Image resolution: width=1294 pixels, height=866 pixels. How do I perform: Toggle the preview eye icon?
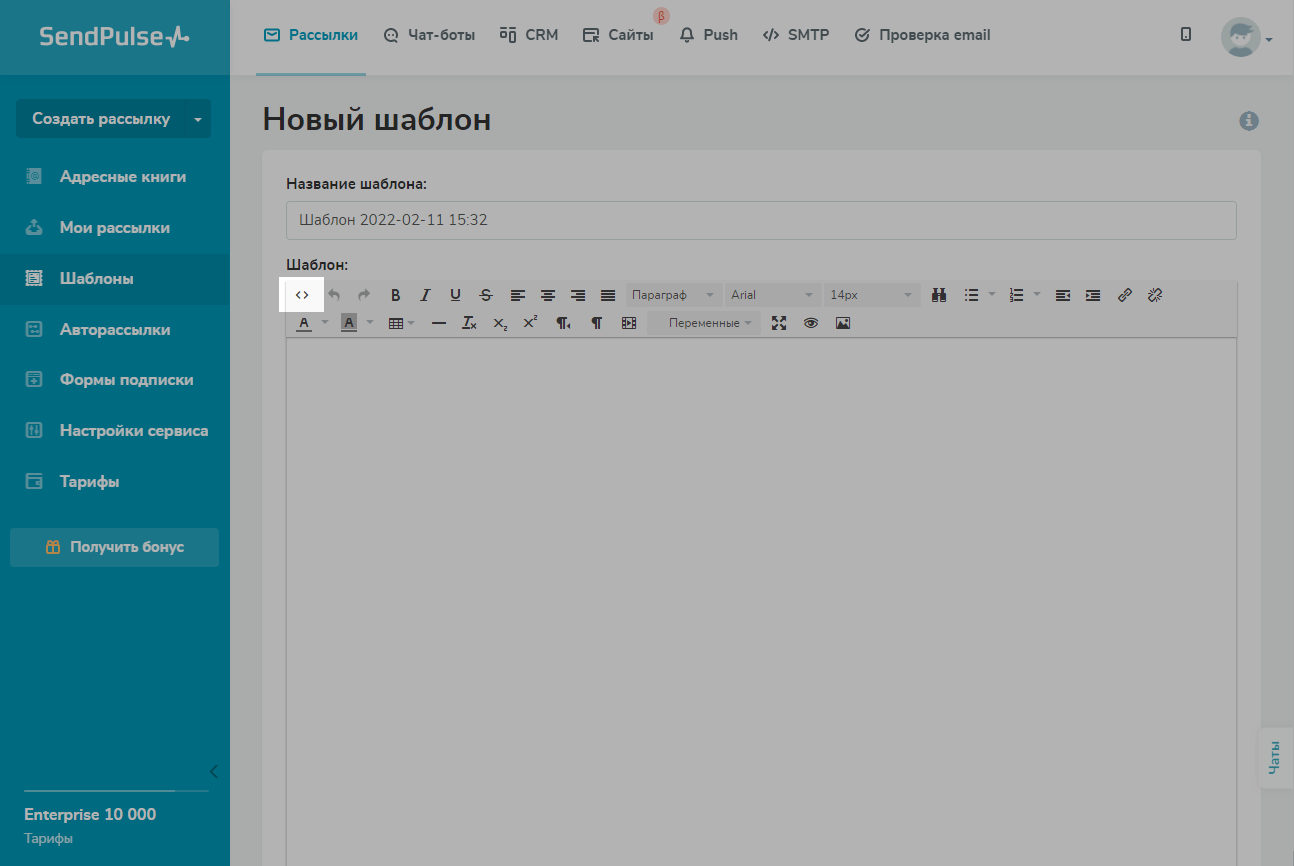[811, 323]
